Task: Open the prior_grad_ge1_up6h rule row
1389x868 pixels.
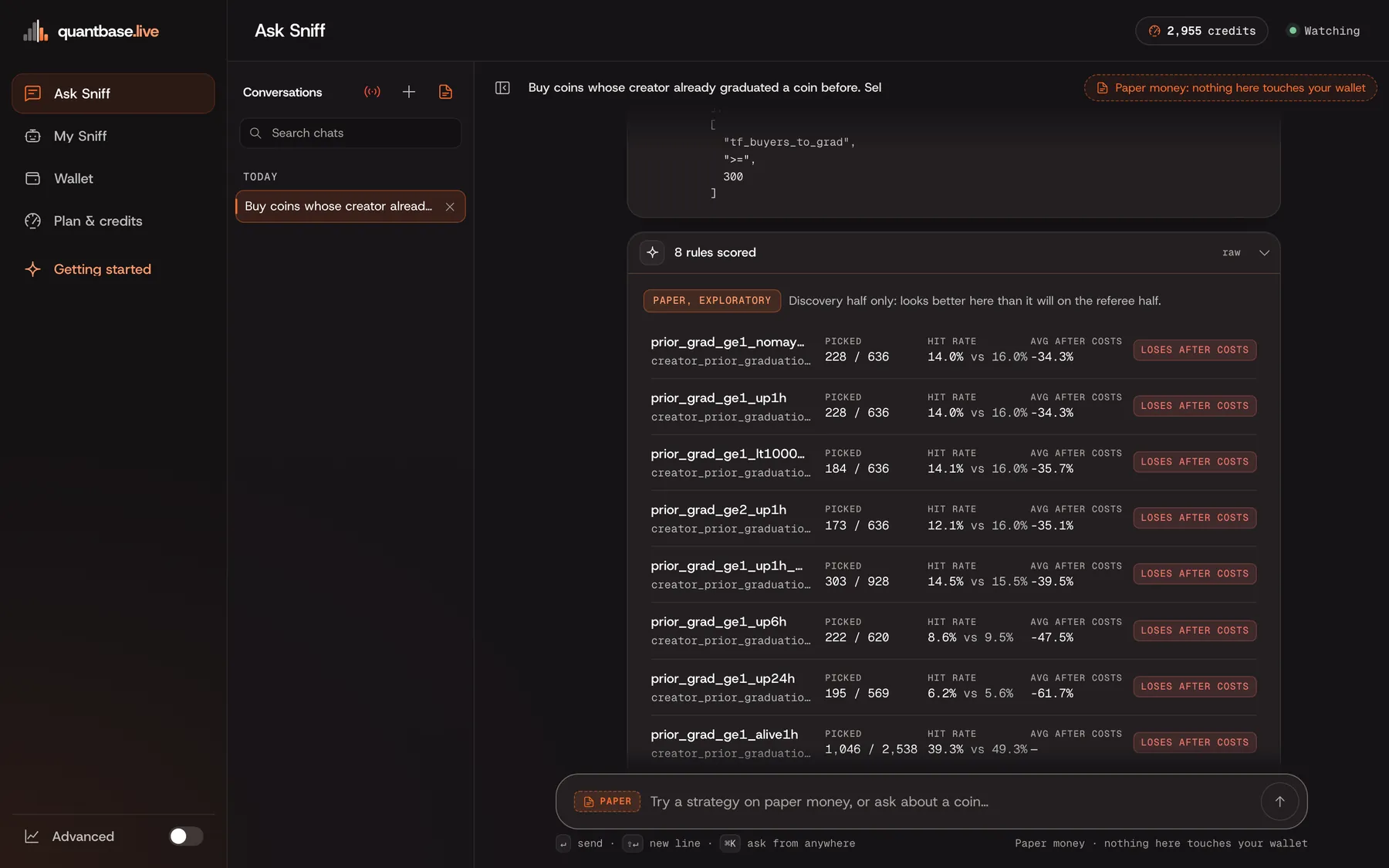Action: click(x=953, y=630)
